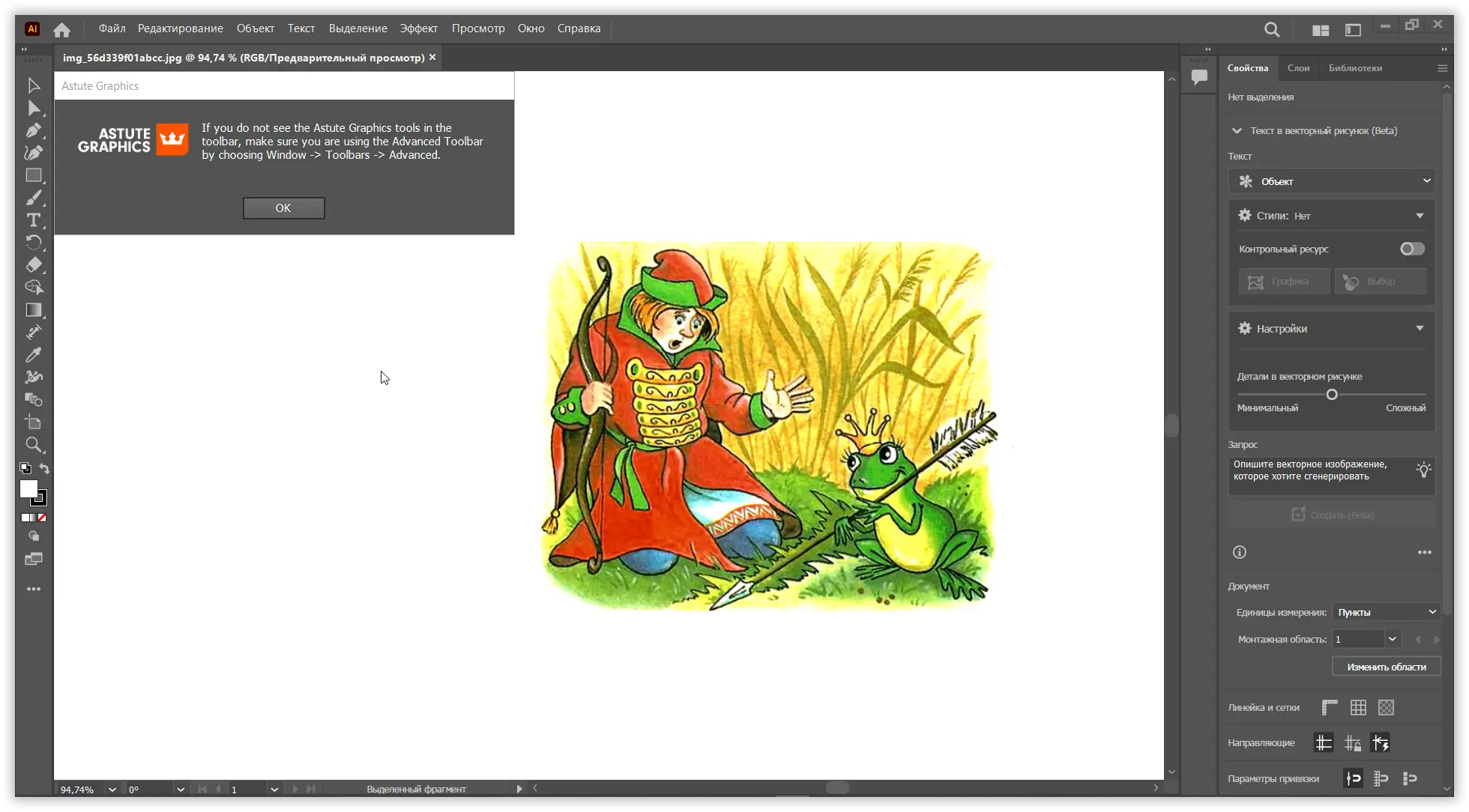Adjust the vector detail slider handle

[x=1332, y=395]
